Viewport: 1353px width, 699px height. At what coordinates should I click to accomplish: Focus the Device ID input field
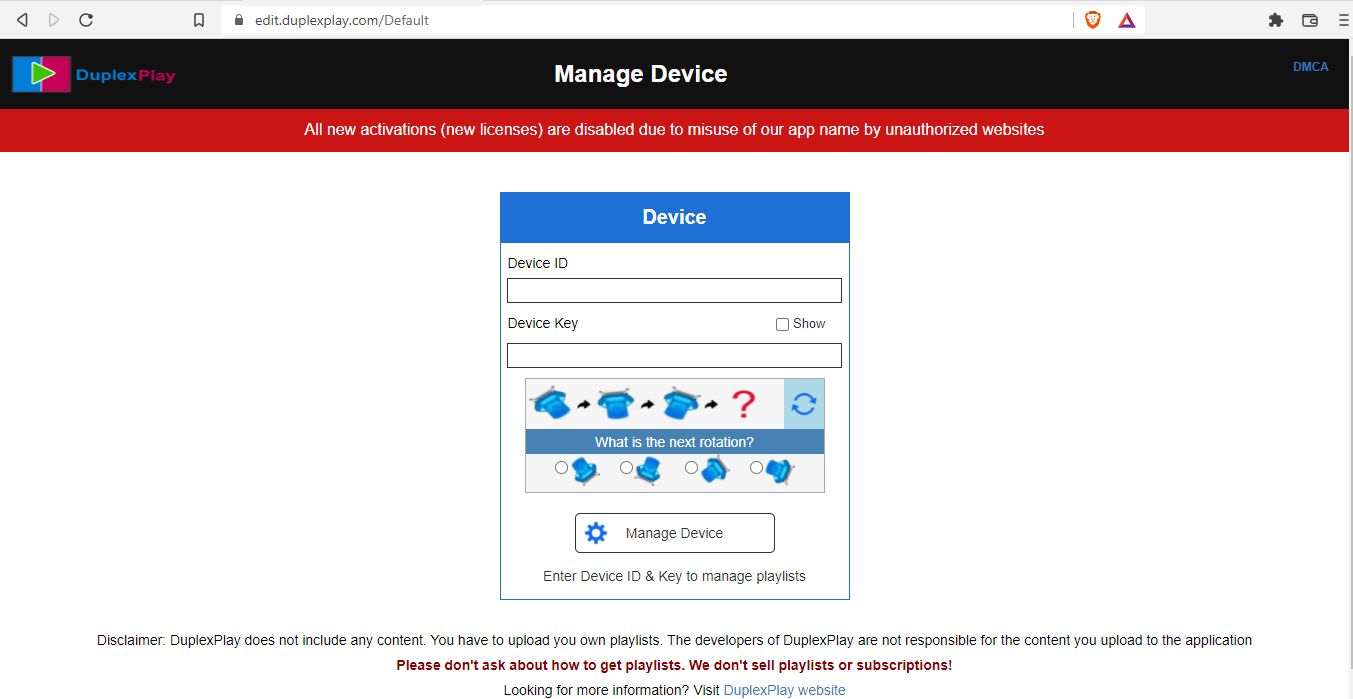click(x=674, y=290)
